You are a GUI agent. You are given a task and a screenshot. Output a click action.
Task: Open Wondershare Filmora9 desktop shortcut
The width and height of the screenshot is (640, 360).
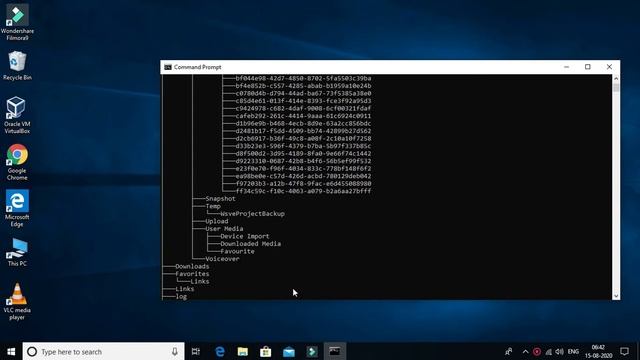(17, 22)
